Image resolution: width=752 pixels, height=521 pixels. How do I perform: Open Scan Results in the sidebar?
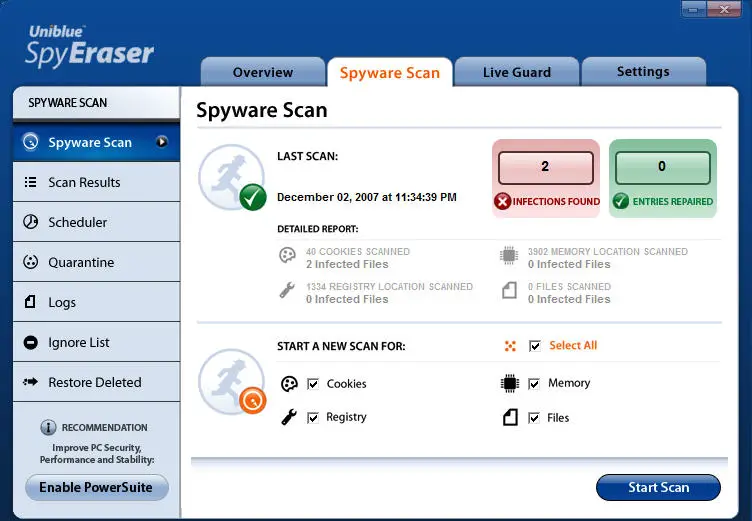tap(96, 182)
